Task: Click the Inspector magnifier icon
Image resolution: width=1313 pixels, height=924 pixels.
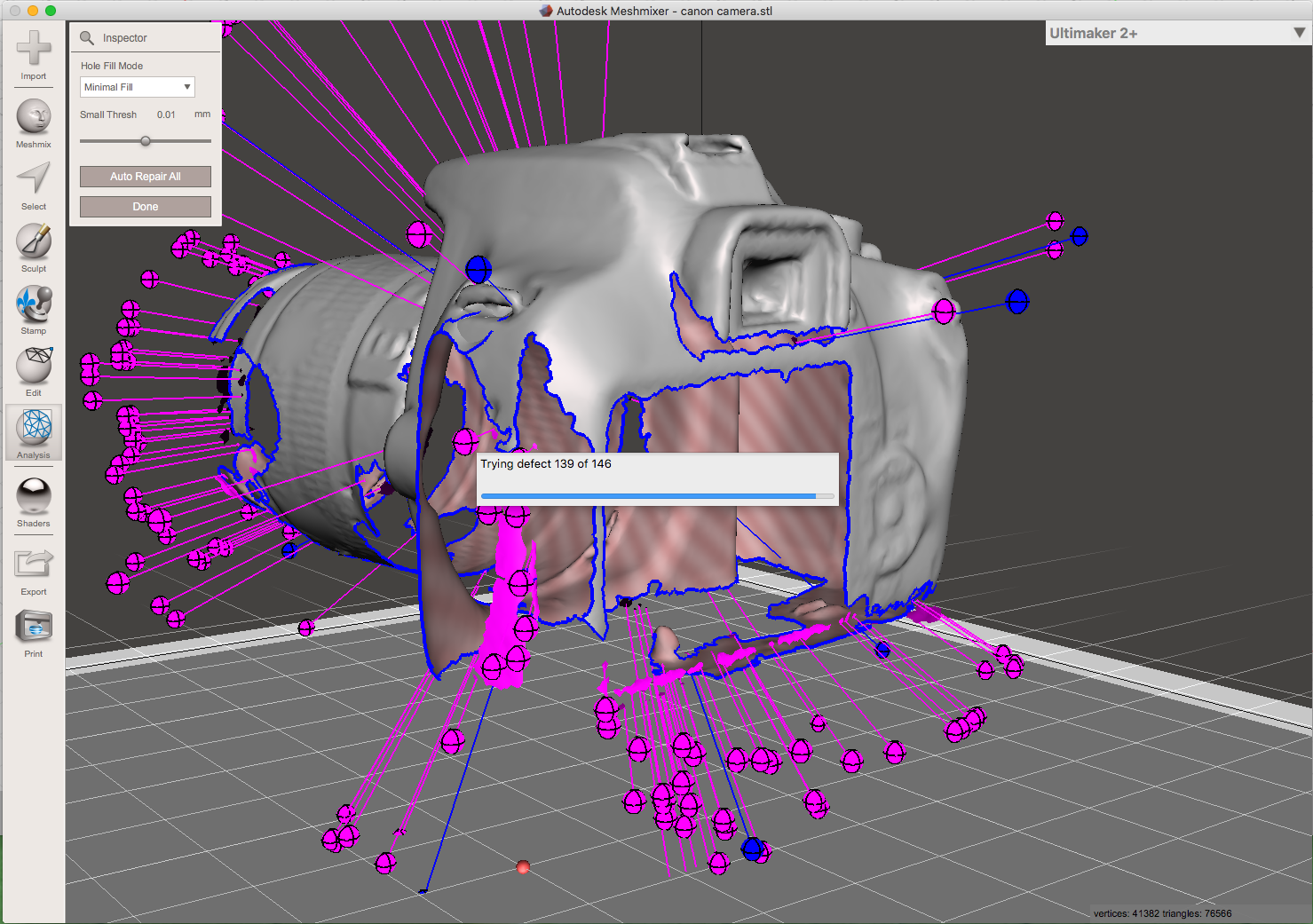Action: [x=87, y=38]
